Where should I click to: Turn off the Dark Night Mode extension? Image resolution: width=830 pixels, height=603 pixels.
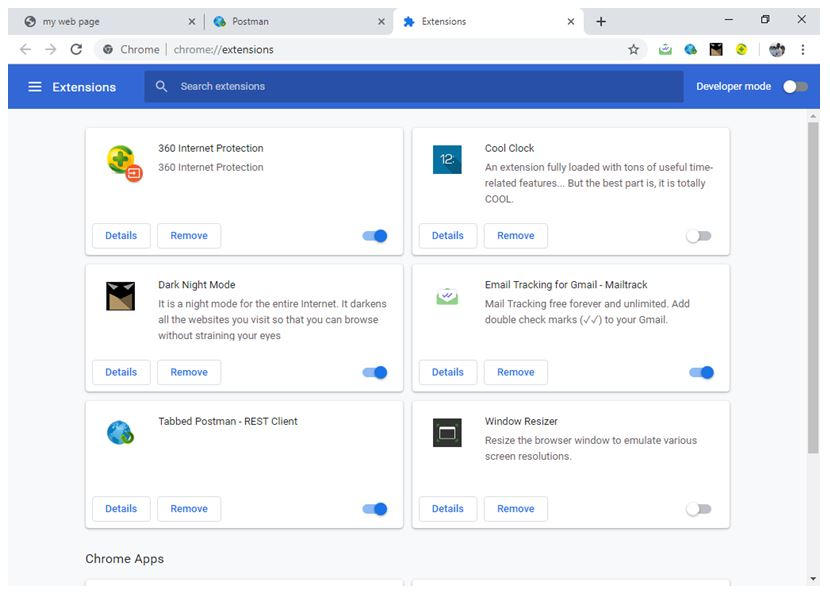tap(375, 372)
